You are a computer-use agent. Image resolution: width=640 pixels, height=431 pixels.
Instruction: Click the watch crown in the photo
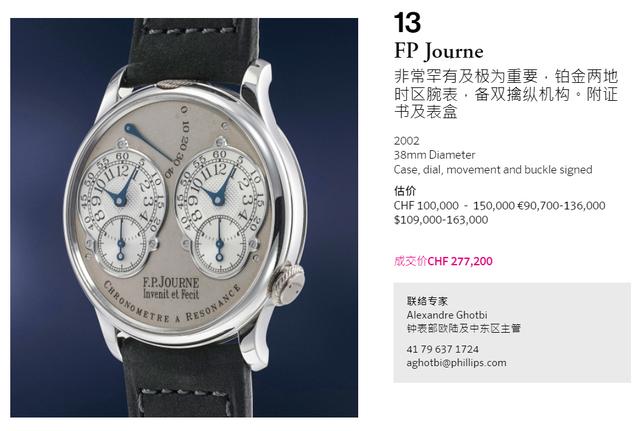tap(289, 283)
